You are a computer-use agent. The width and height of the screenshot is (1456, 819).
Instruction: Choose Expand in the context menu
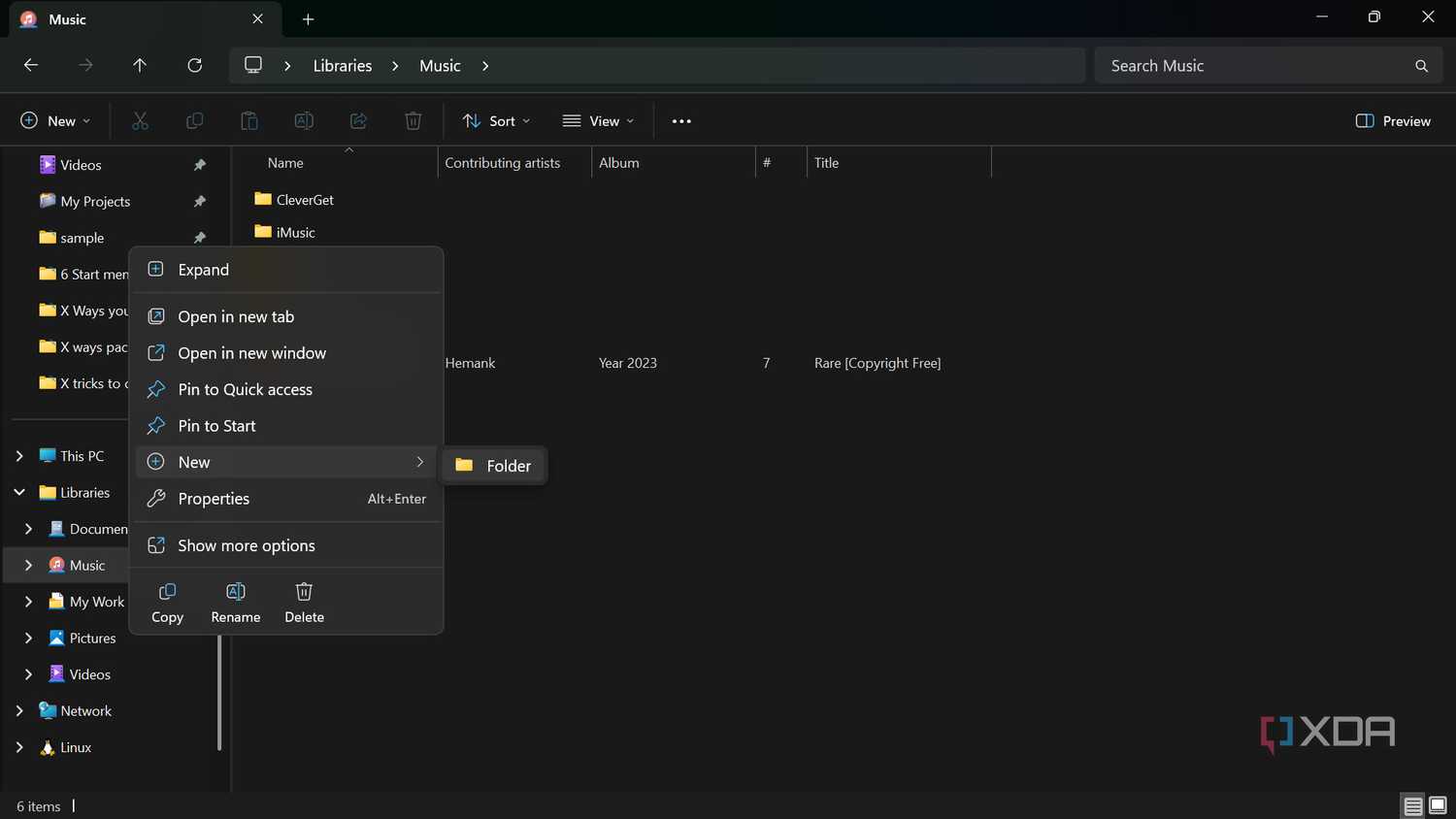coord(288,270)
